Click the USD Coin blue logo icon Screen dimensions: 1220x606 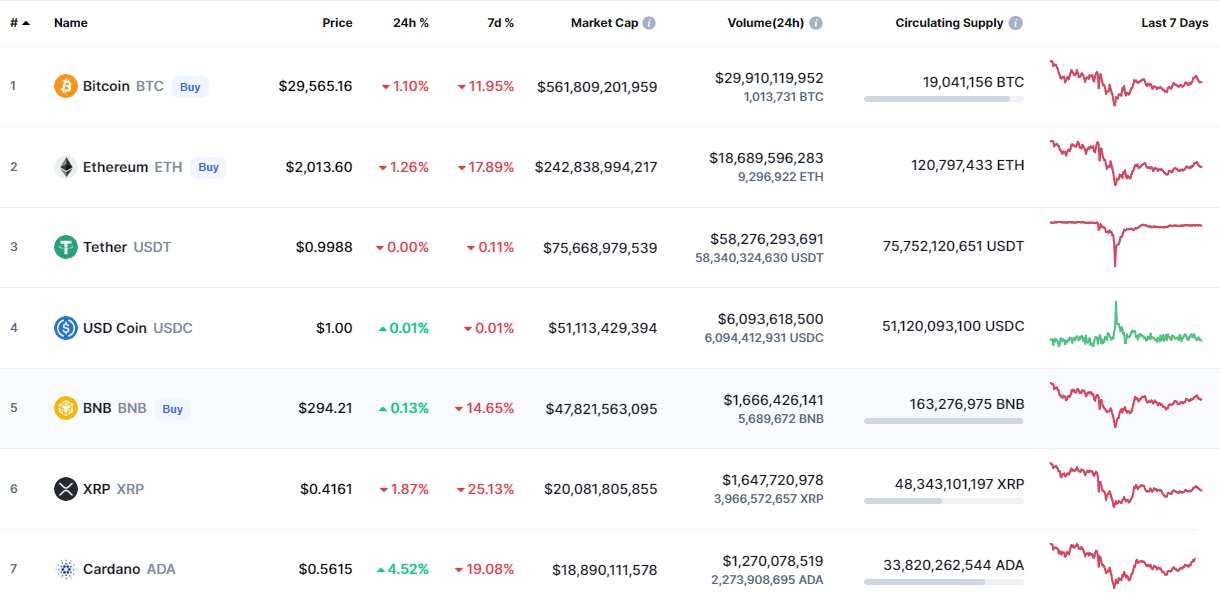pyautogui.click(x=66, y=328)
